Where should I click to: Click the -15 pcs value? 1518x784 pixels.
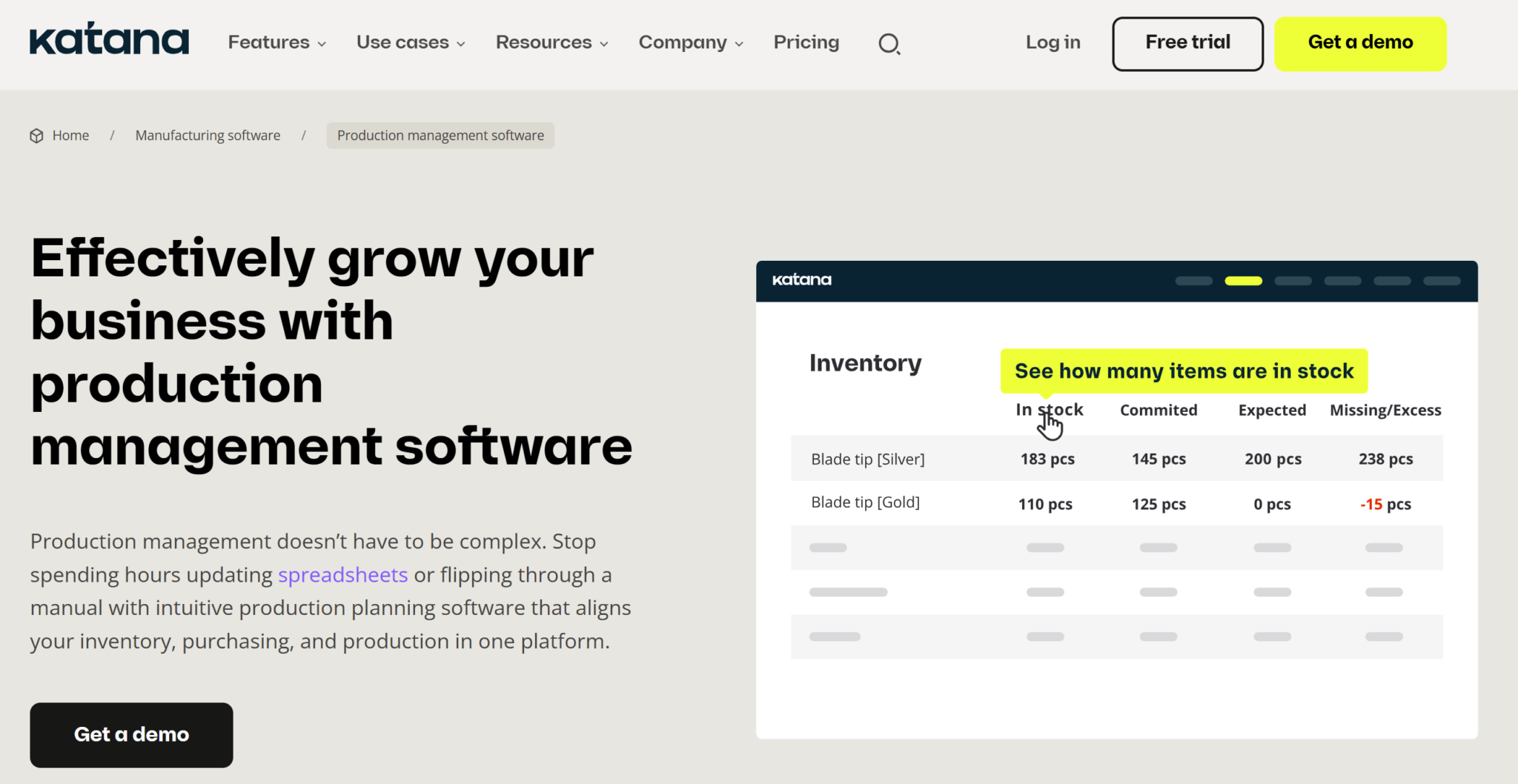click(x=1385, y=504)
